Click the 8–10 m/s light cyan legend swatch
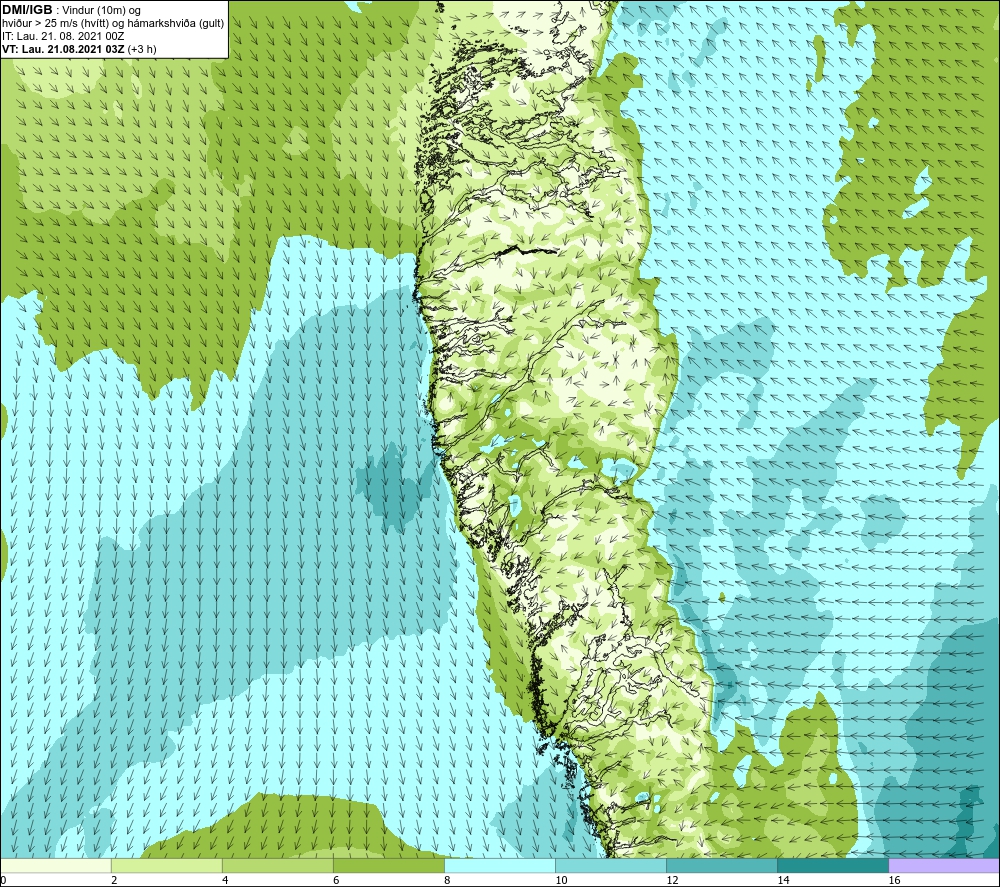Image resolution: width=1000 pixels, height=887 pixels. (x=500, y=866)
